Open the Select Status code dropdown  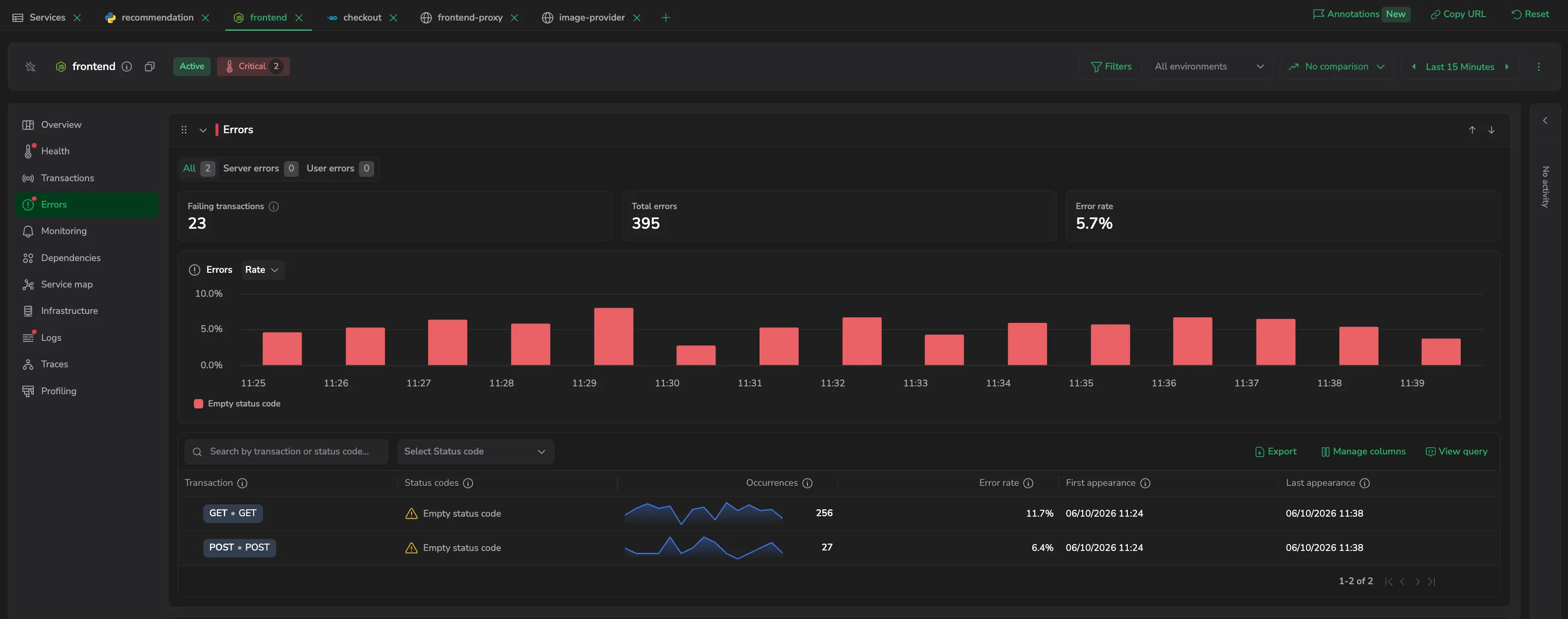(x=475, y=452)
